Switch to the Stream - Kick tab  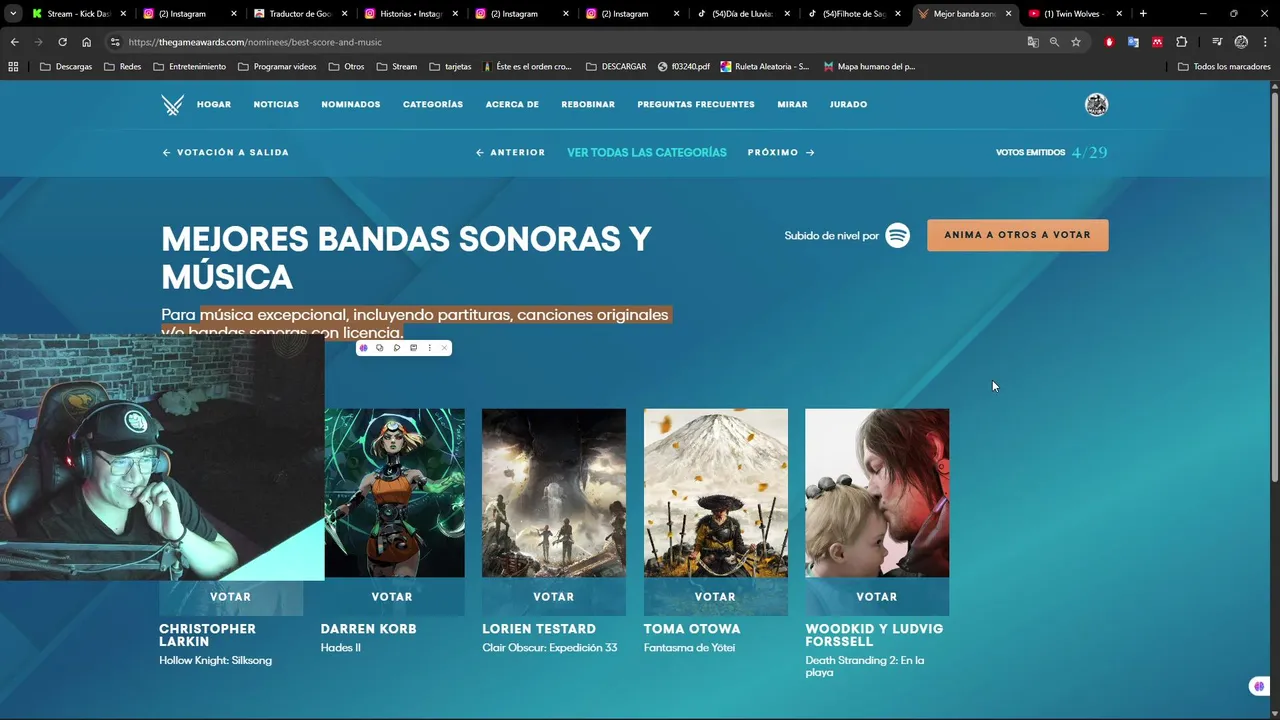78,14
